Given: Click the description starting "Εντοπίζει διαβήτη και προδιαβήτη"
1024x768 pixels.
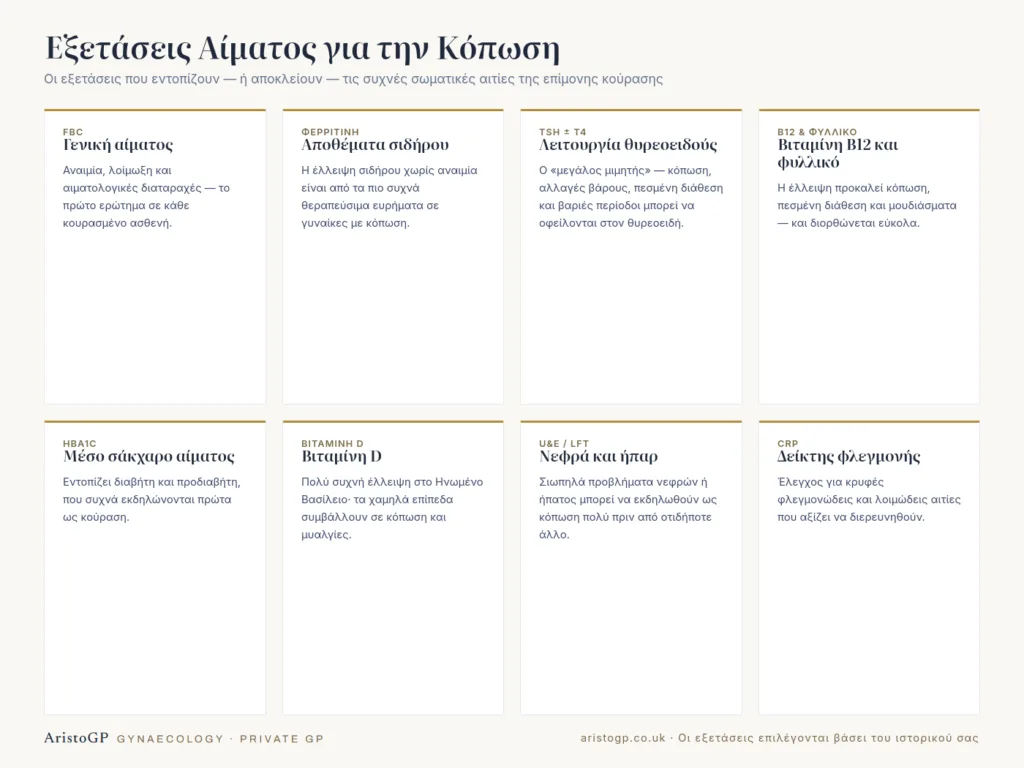Looking at the screenshot, I should pos(152,499).
